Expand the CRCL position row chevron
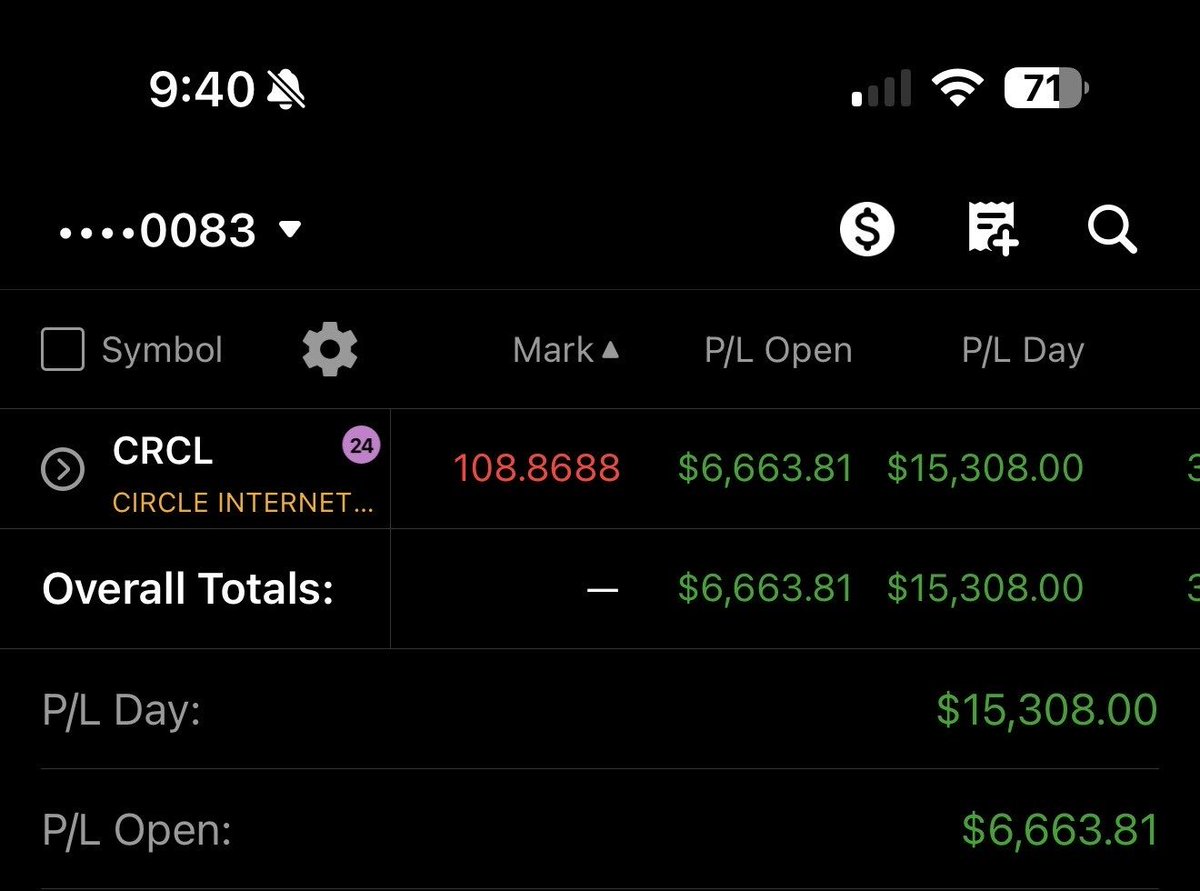Image resolution: width=1200 pixels, height=891 pixels. pos(62,469)
